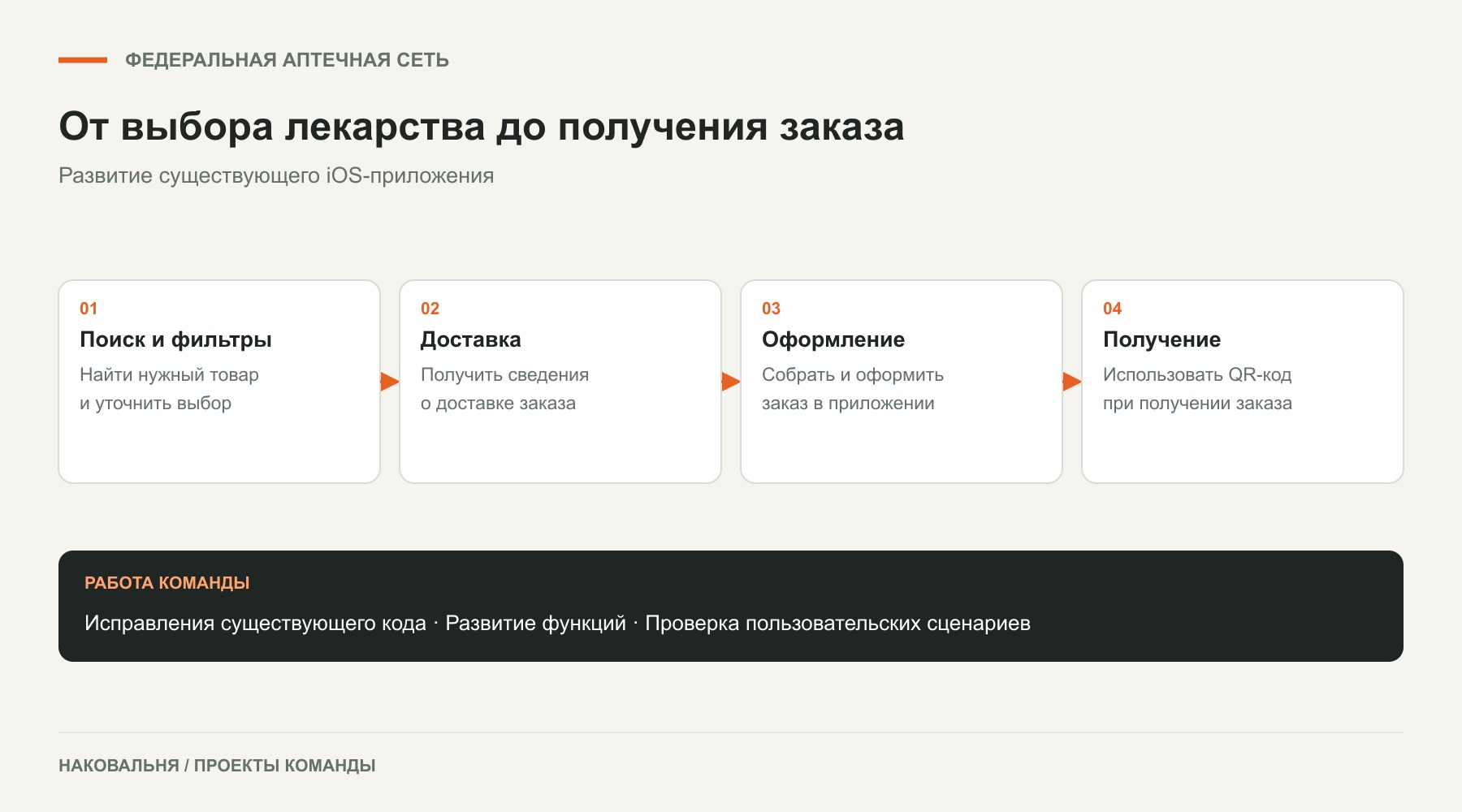Click the footer "НАКОВАЛЬНЯ / ПРОЕКТЫ КОМАНДЫ"
This screenshot has width=1462, height=812.
(217, 766)
